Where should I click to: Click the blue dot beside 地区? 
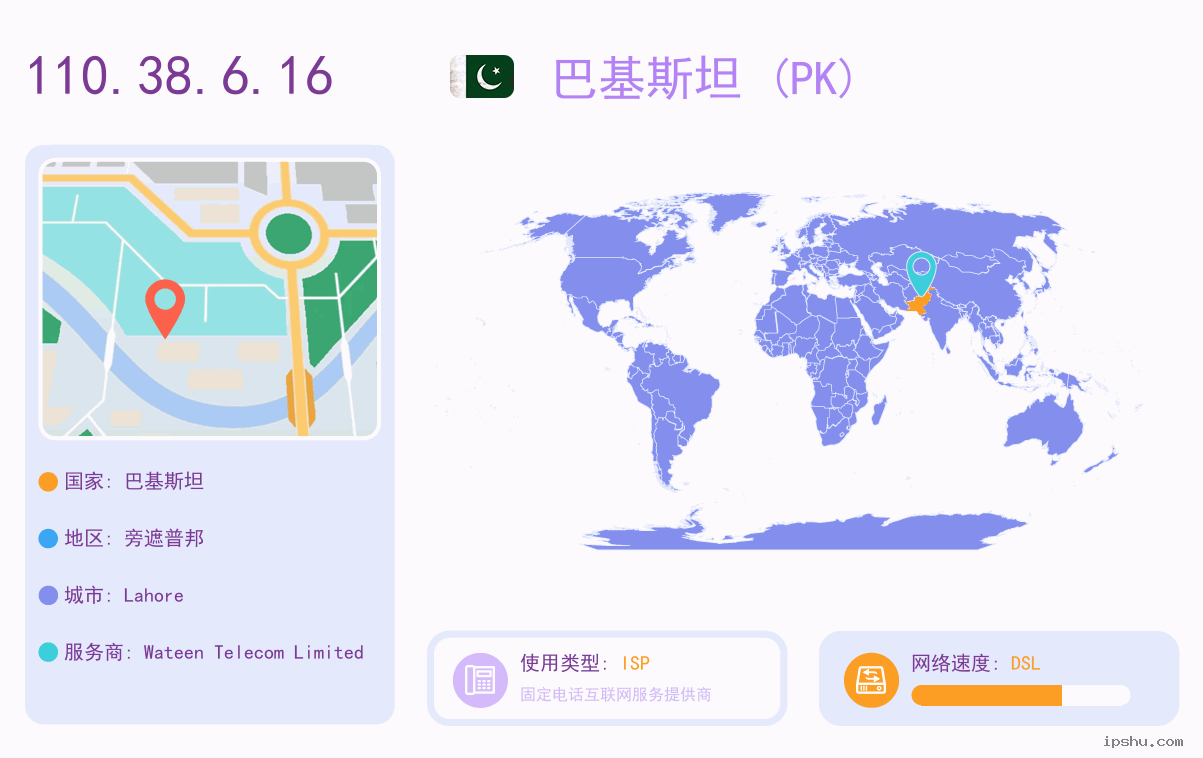pos(48,539)
